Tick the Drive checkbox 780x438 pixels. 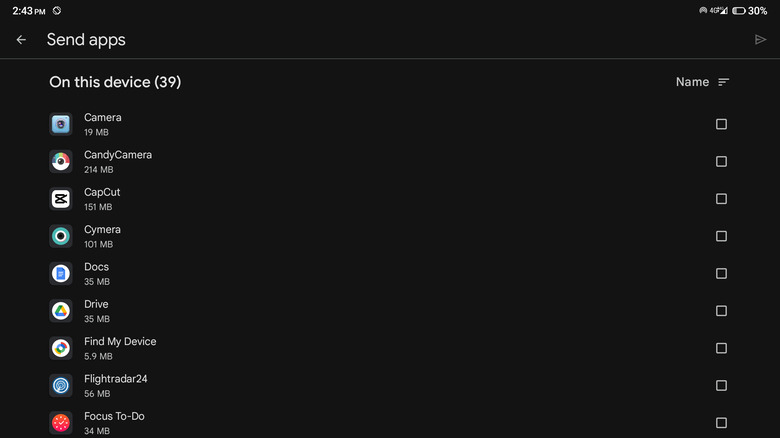721,311
